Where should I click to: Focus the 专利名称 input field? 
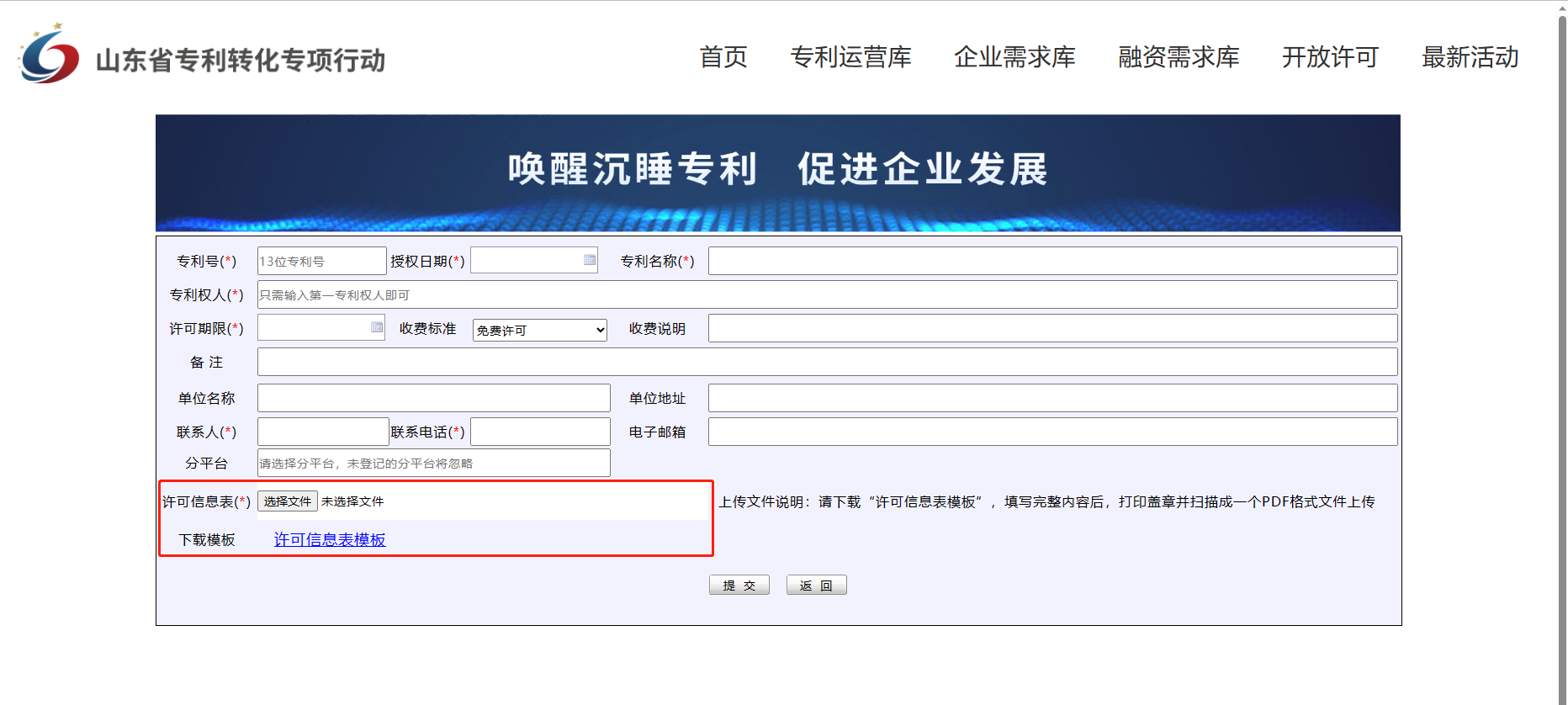(x=1052, y=261)
